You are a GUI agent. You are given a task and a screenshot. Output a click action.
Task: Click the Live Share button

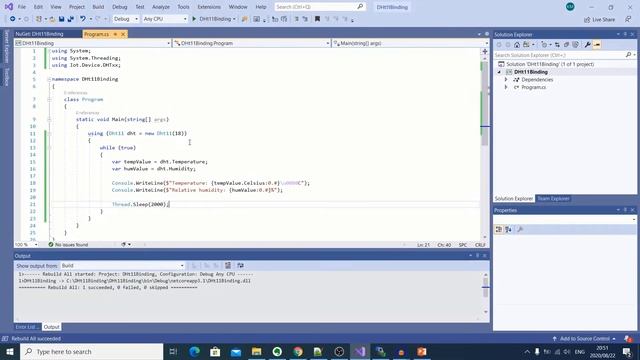point(599,19)
